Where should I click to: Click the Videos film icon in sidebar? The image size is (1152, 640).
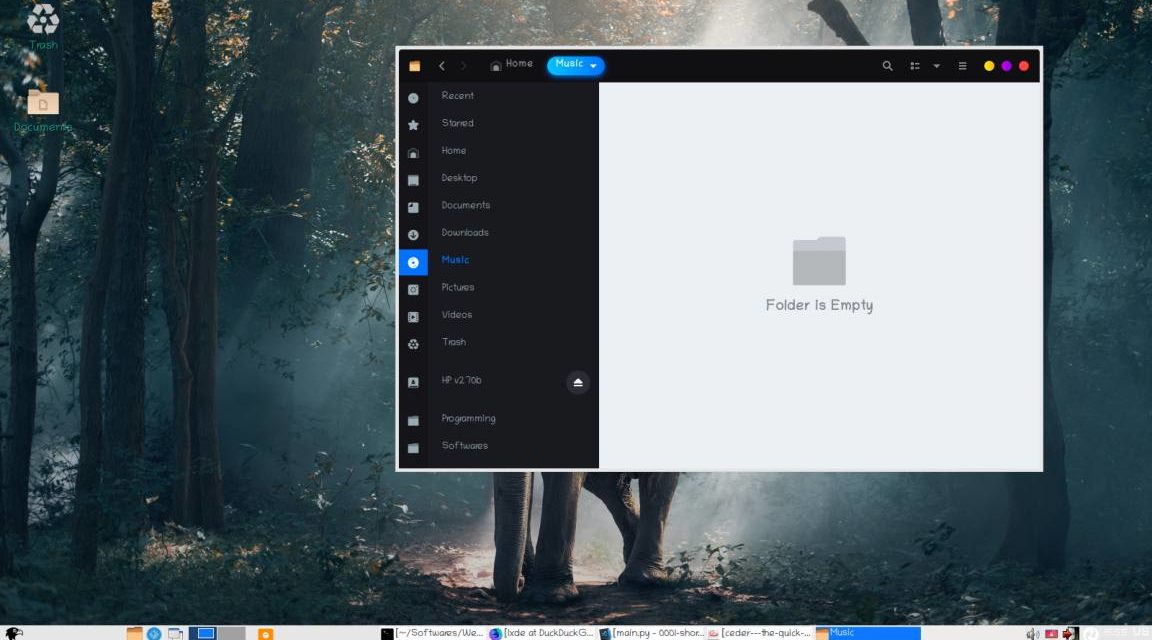point(413,317)
